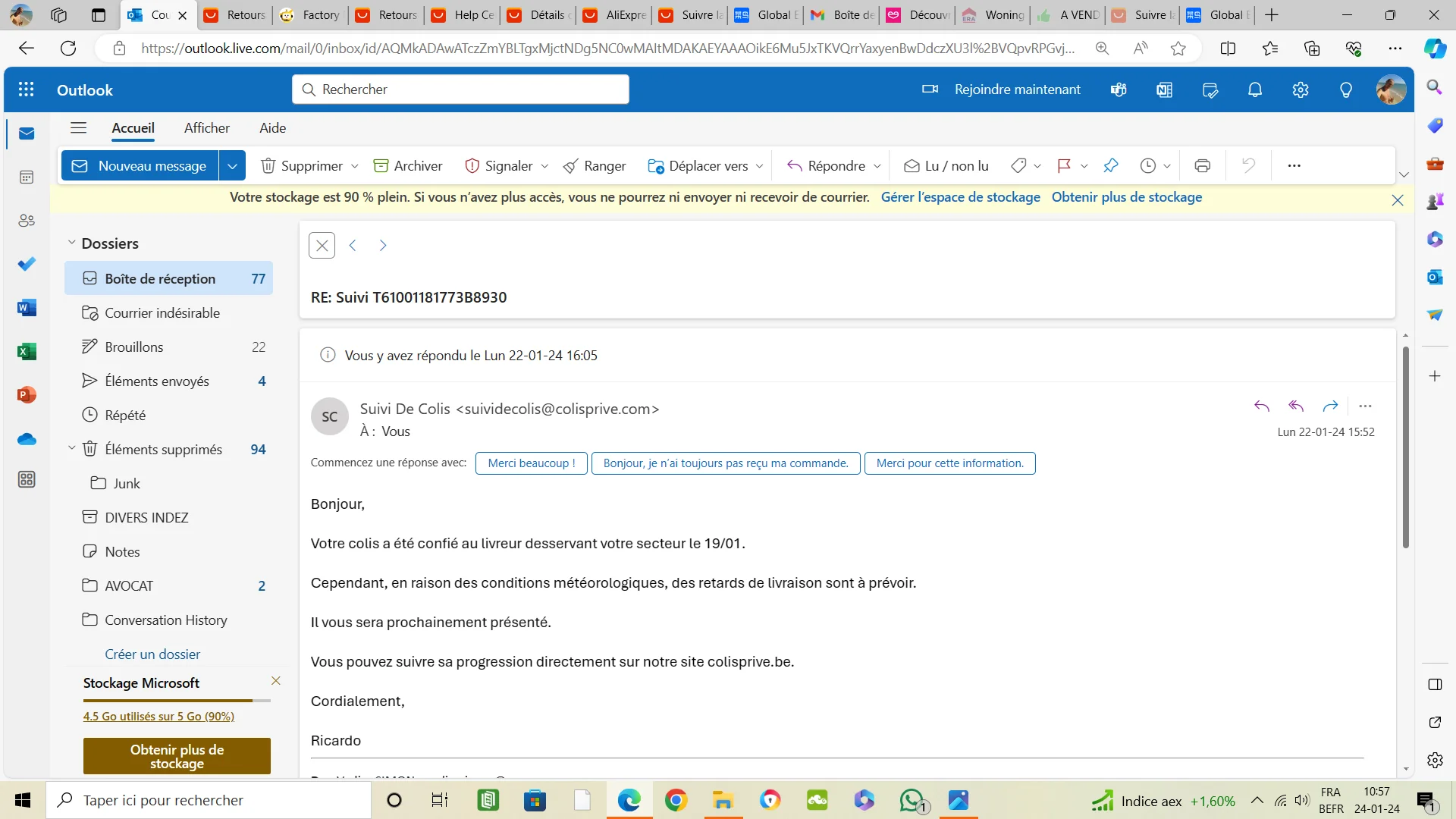Expand Nouveau message dropdown arrow
The image size is (1456, 819).
232,165
